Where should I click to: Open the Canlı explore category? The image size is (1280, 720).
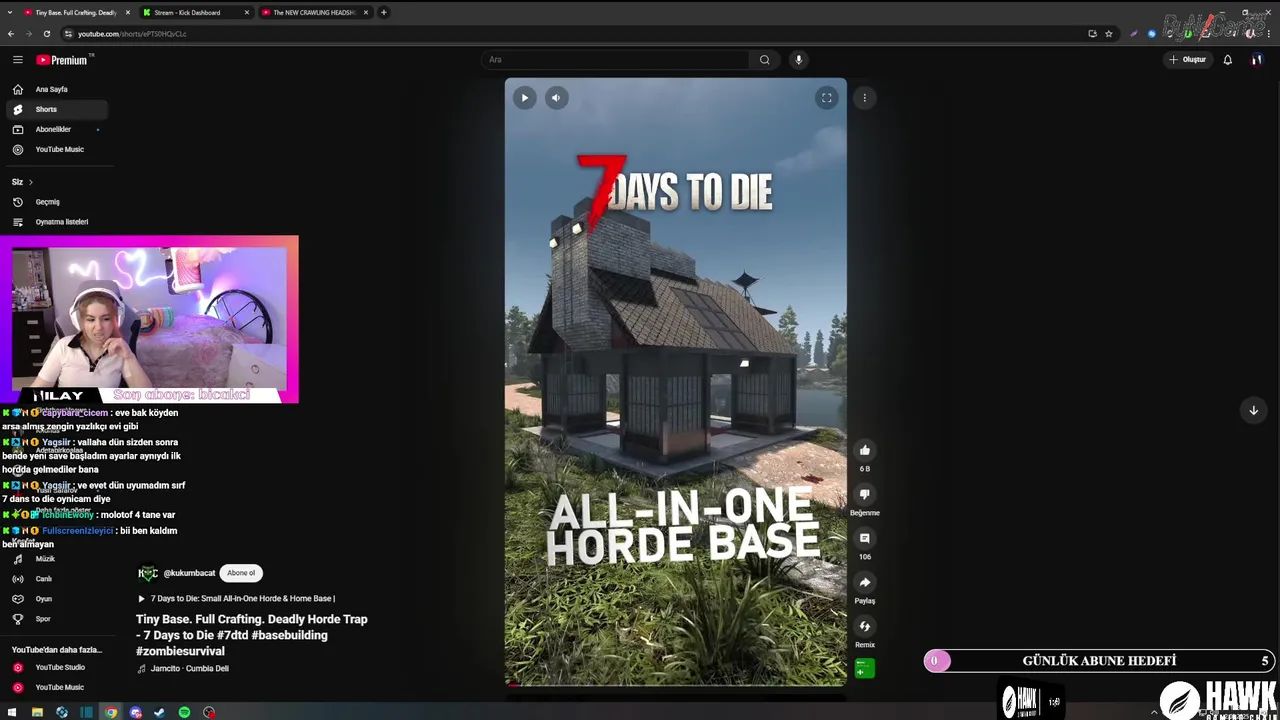tap(57, 579)
